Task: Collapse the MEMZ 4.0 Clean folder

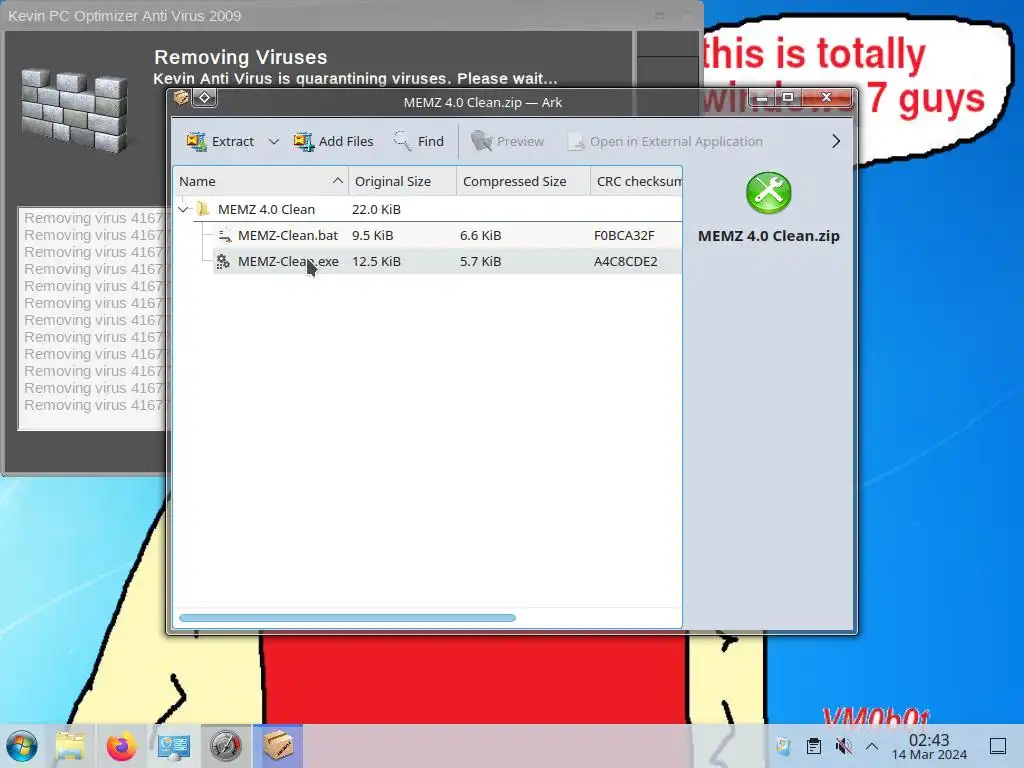Action: coord(184,210)
